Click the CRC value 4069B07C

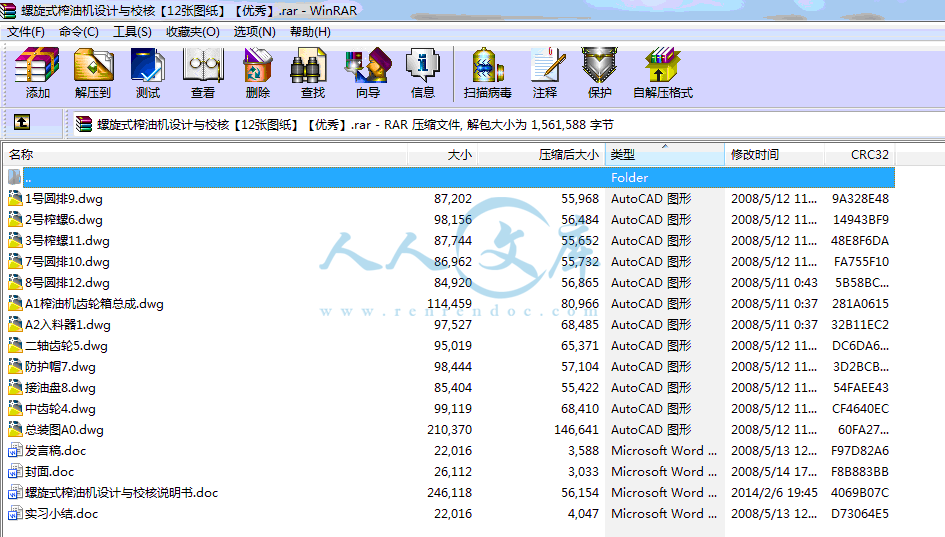pyautogui.click(x=860, y=493)
